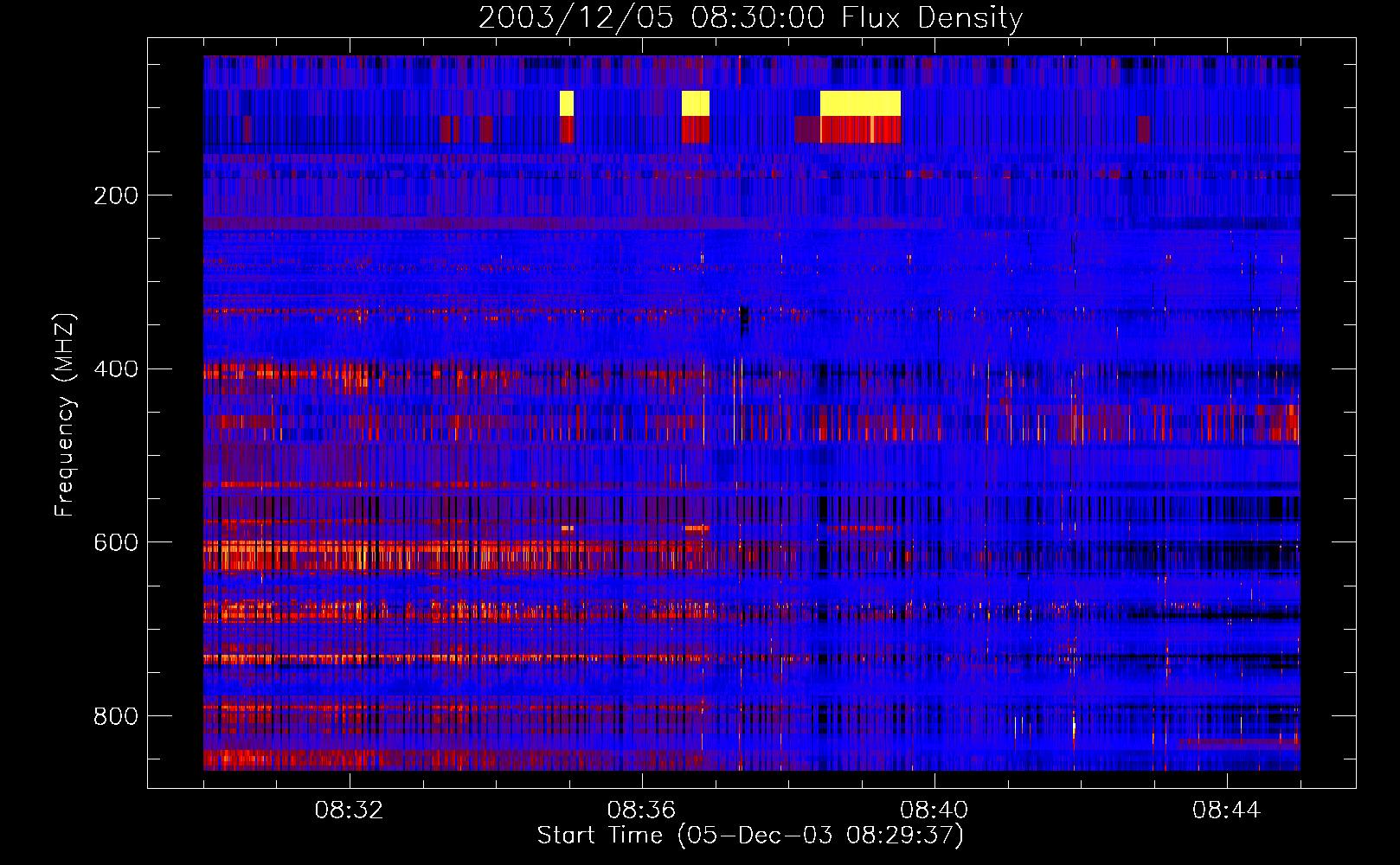Click the 08:32 time tick label
1400x865 pixels.
pos(350,811)
